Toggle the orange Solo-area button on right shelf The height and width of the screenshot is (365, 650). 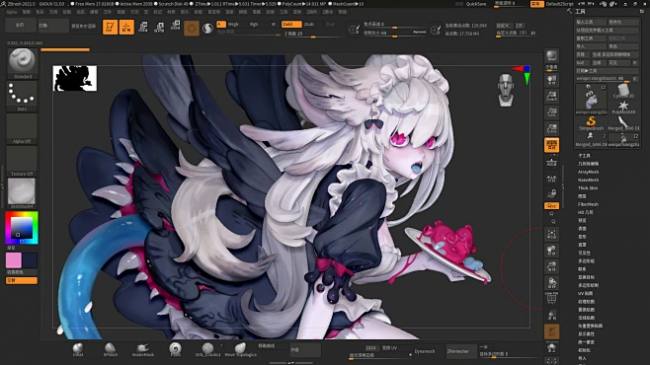(551, 332)
